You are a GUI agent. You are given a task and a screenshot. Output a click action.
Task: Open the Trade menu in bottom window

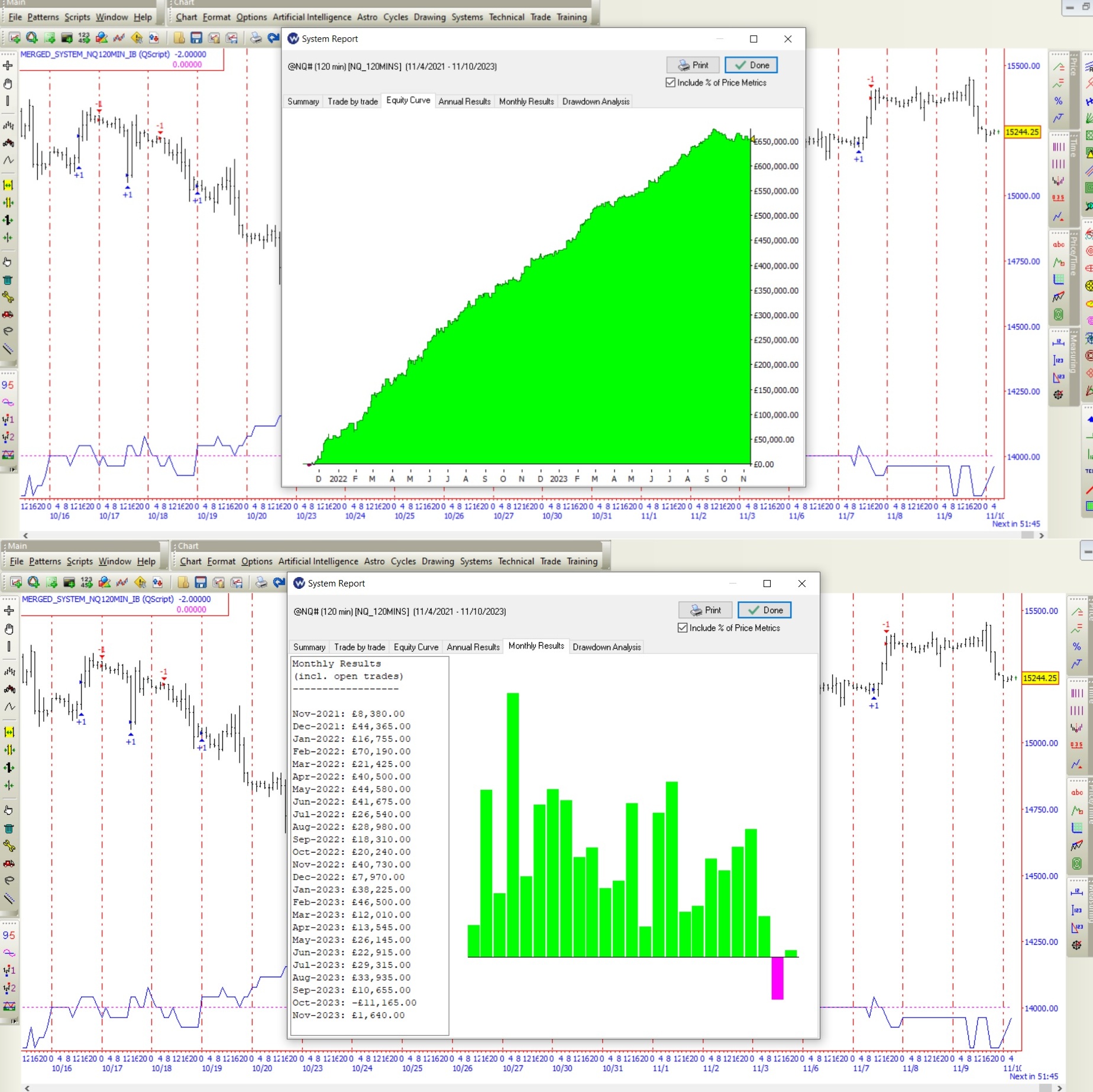pyautogui.click(x=550, y=562)
